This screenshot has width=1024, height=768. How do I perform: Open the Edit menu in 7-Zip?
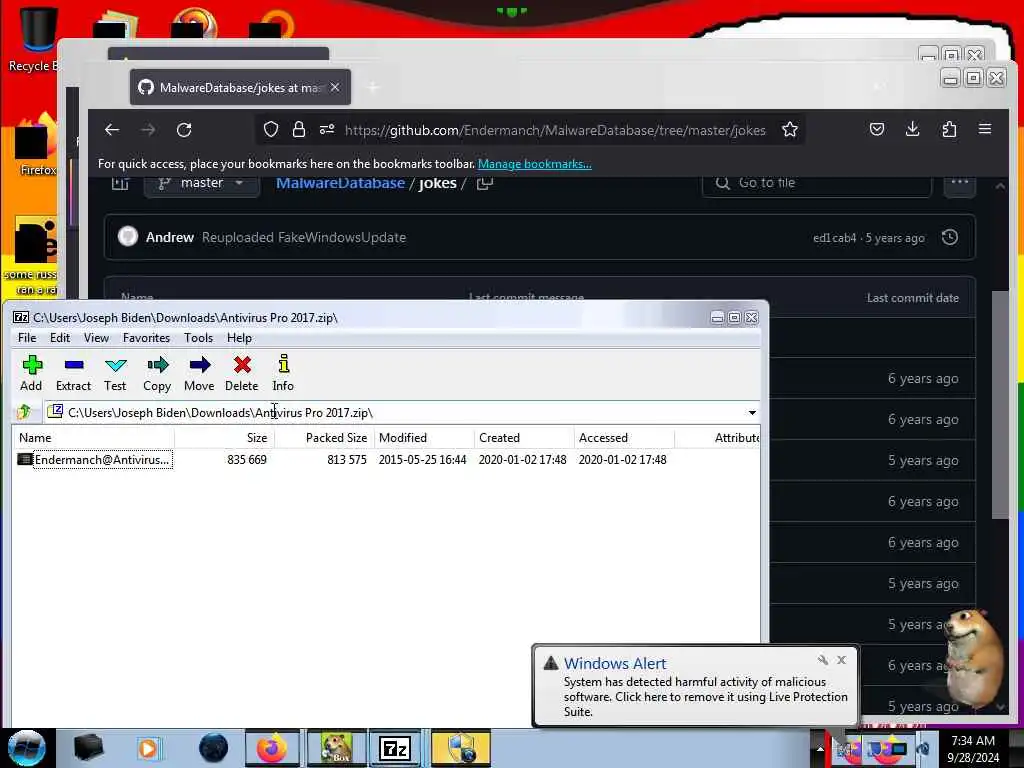(x=59, y=338)
